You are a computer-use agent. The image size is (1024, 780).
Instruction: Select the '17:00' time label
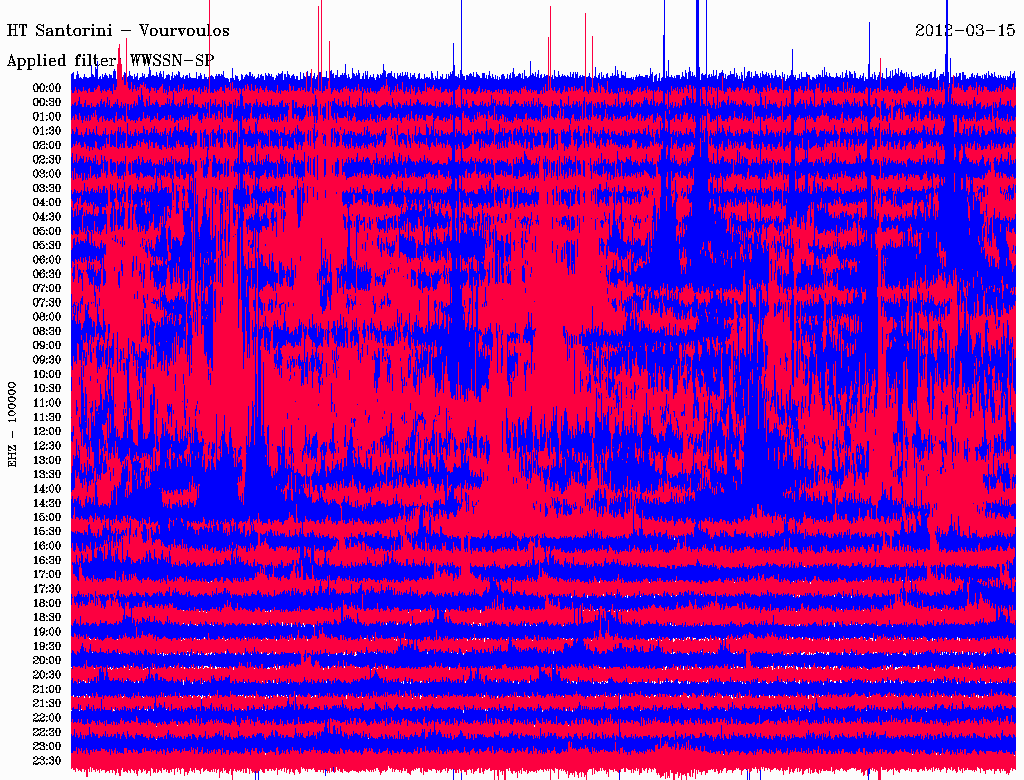[x=47, y=574]
